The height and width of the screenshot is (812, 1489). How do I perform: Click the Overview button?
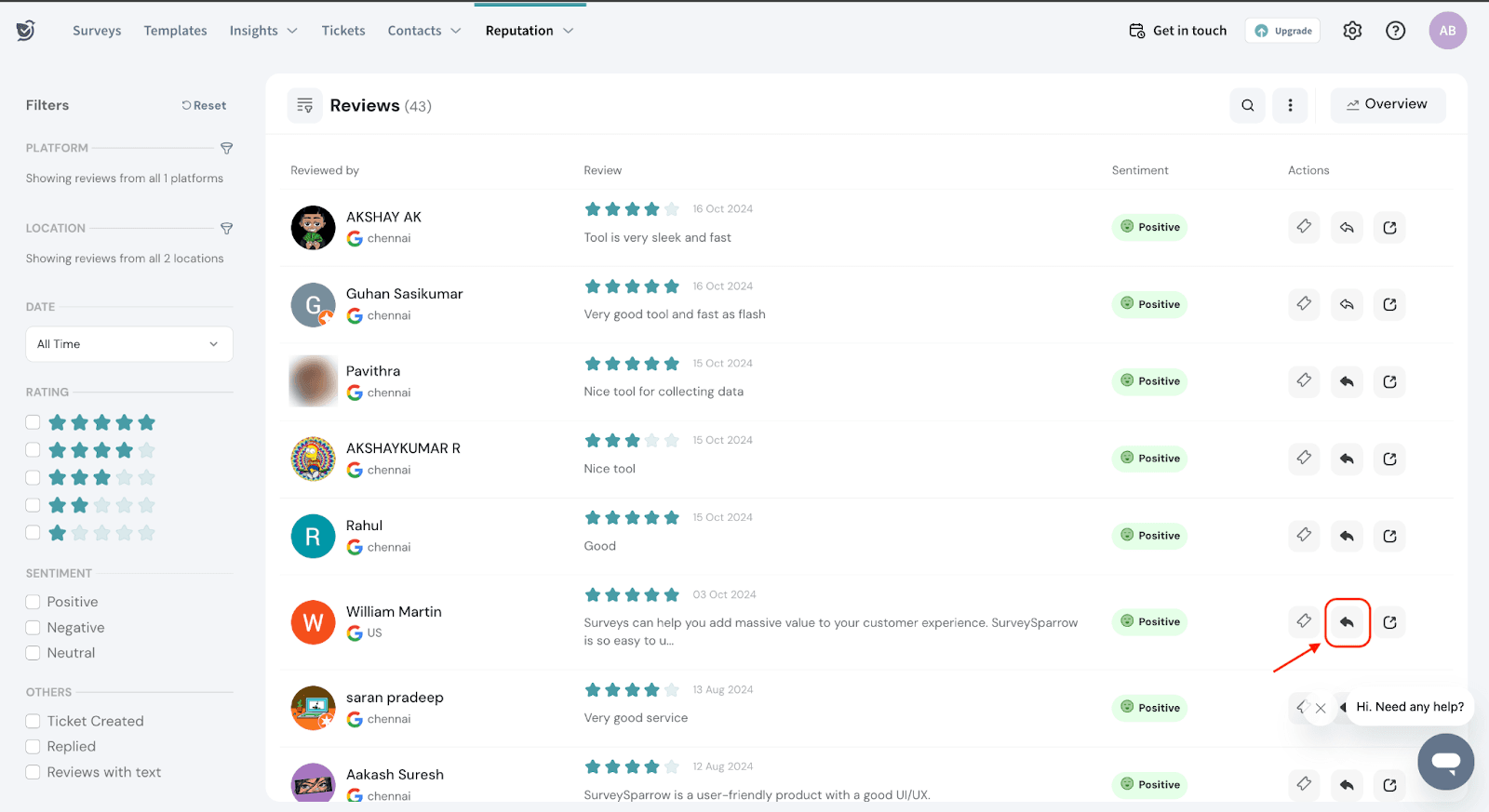(1387, 104)
